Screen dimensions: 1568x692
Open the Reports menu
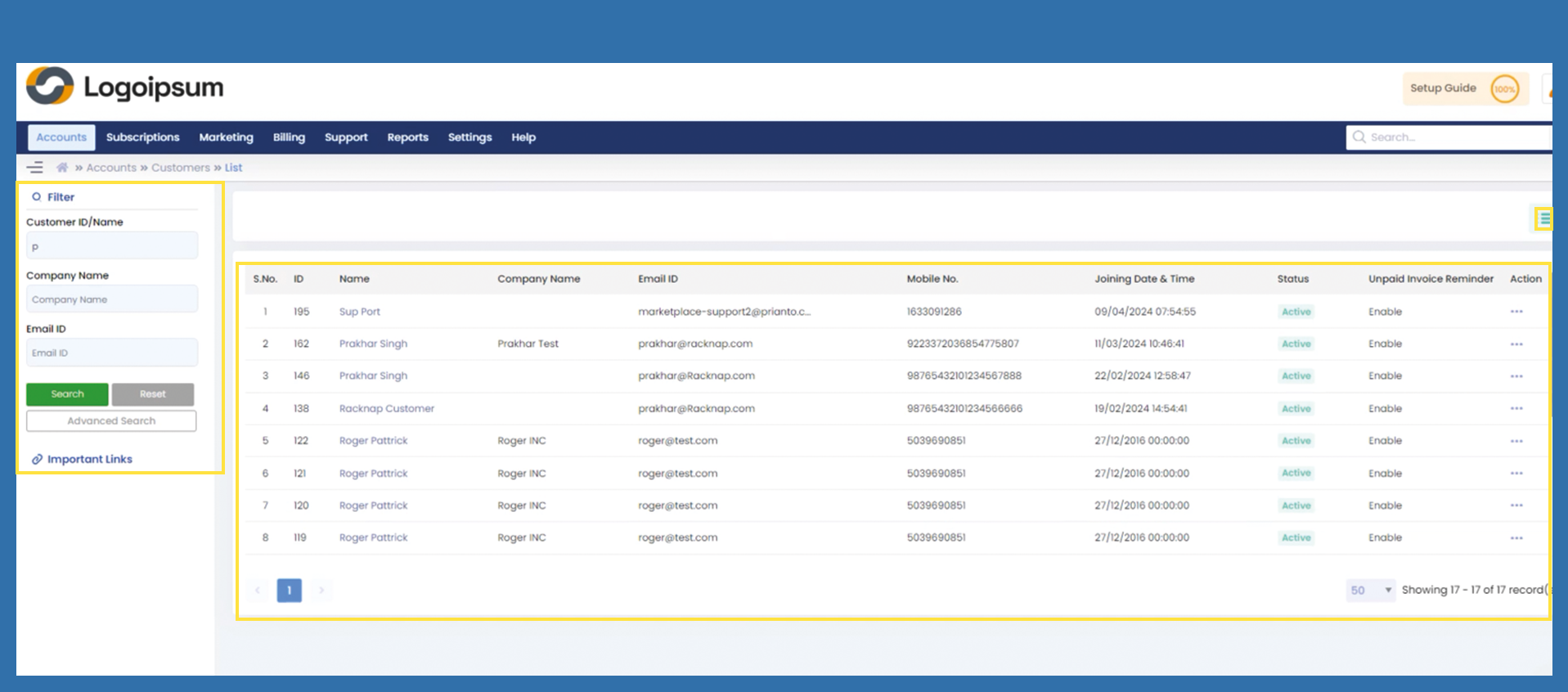coord(407,137)
